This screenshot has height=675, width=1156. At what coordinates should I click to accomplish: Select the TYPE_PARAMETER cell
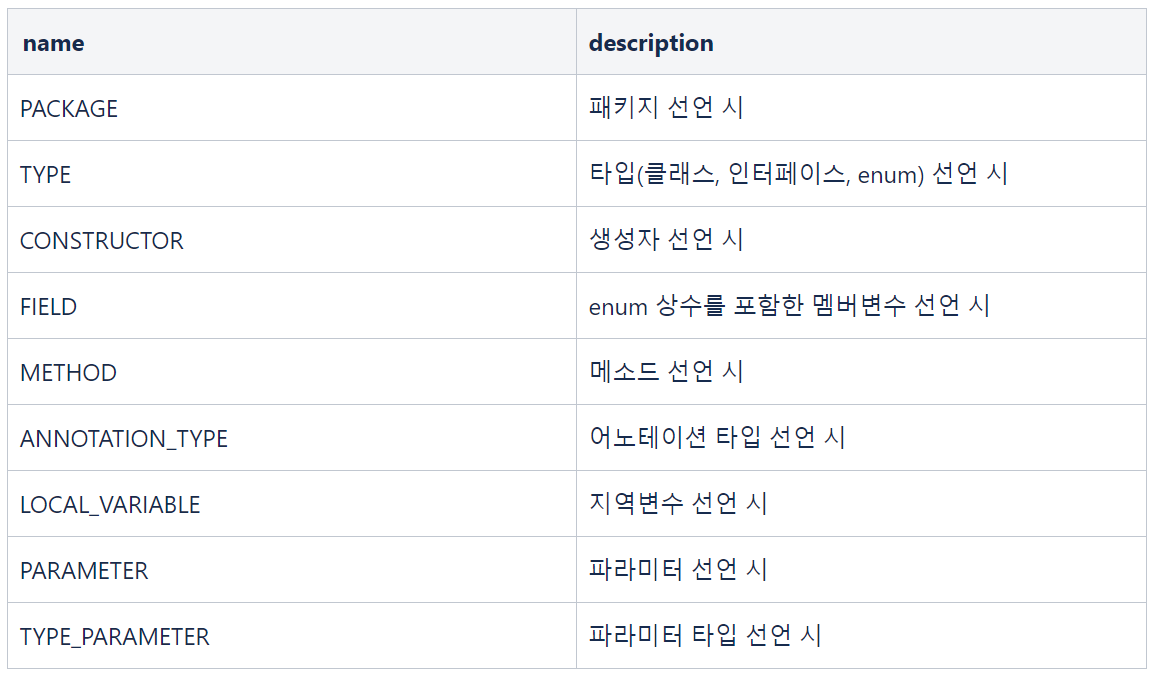point(292,635)
